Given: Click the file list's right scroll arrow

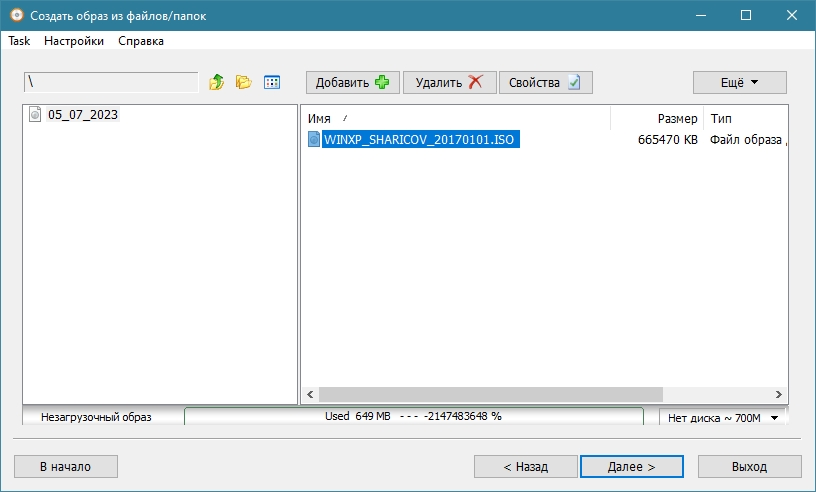Looking at the screenshot, I should 779,394.
